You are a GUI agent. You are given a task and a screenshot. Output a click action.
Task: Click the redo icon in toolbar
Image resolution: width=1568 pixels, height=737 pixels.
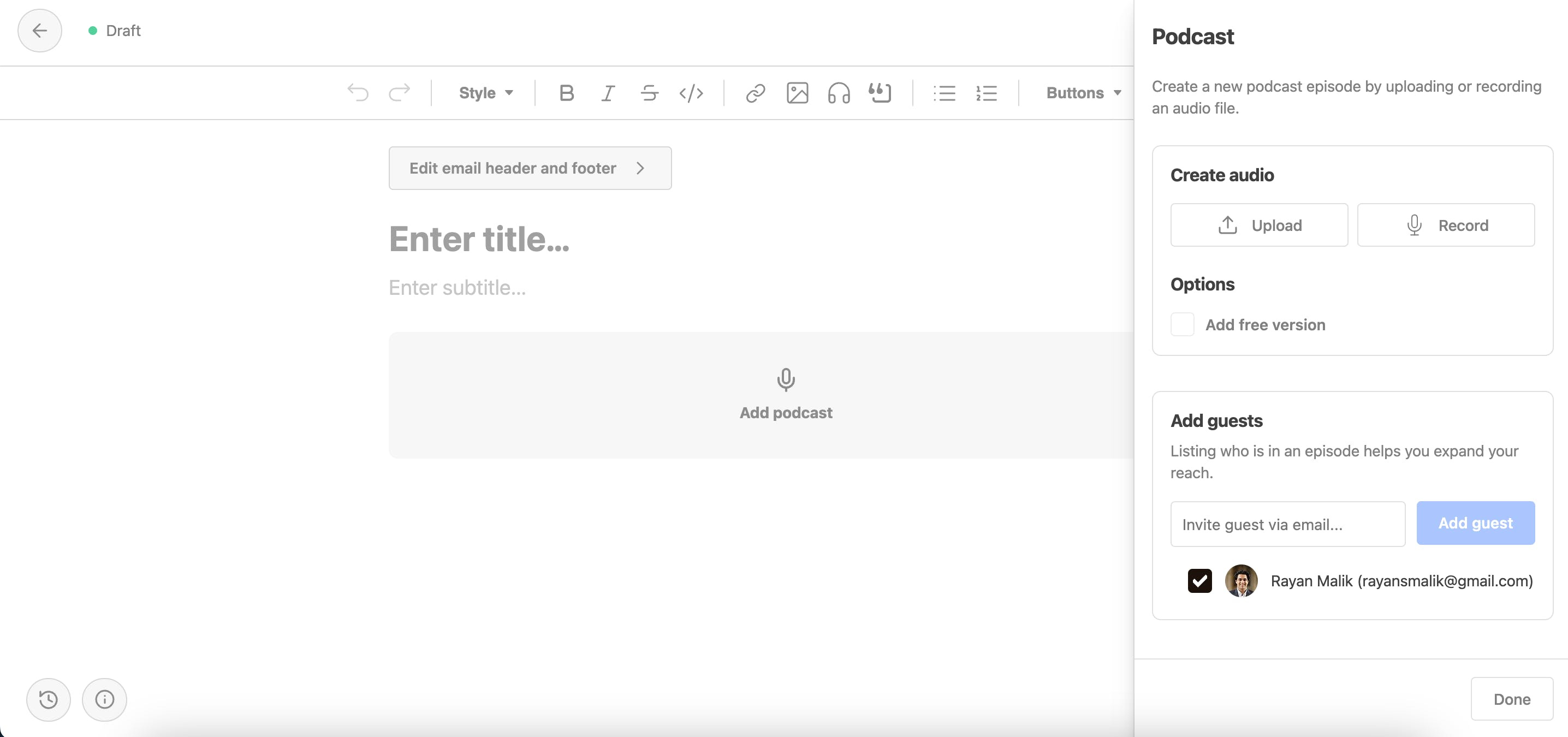[x=399, y=93]
